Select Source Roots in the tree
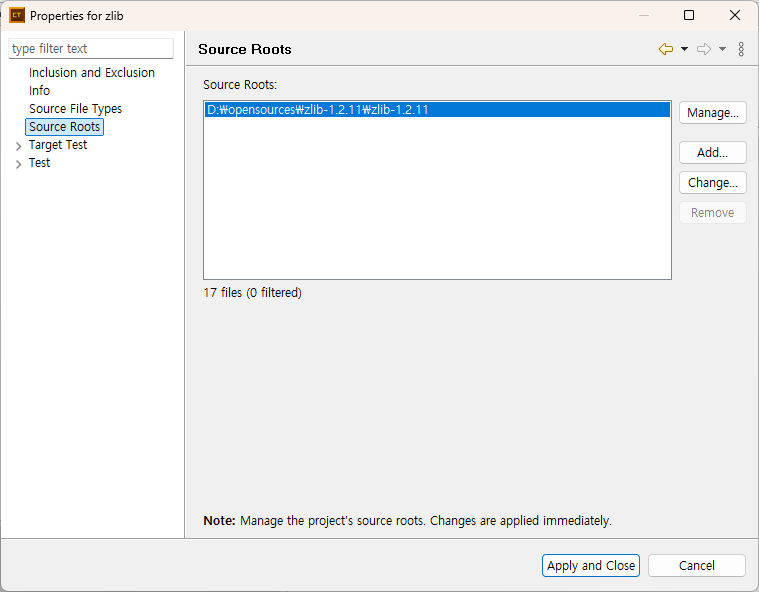This screenshot has width=759, height=592. click(65, 127)
